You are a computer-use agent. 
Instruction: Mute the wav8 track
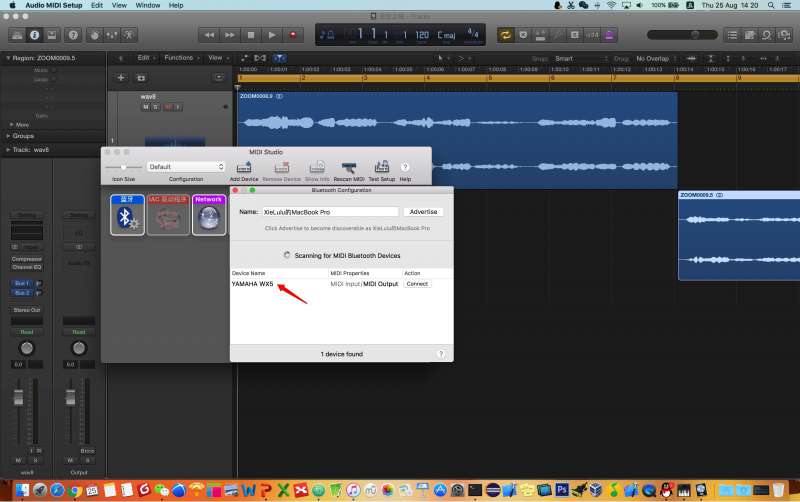(145, 106)
